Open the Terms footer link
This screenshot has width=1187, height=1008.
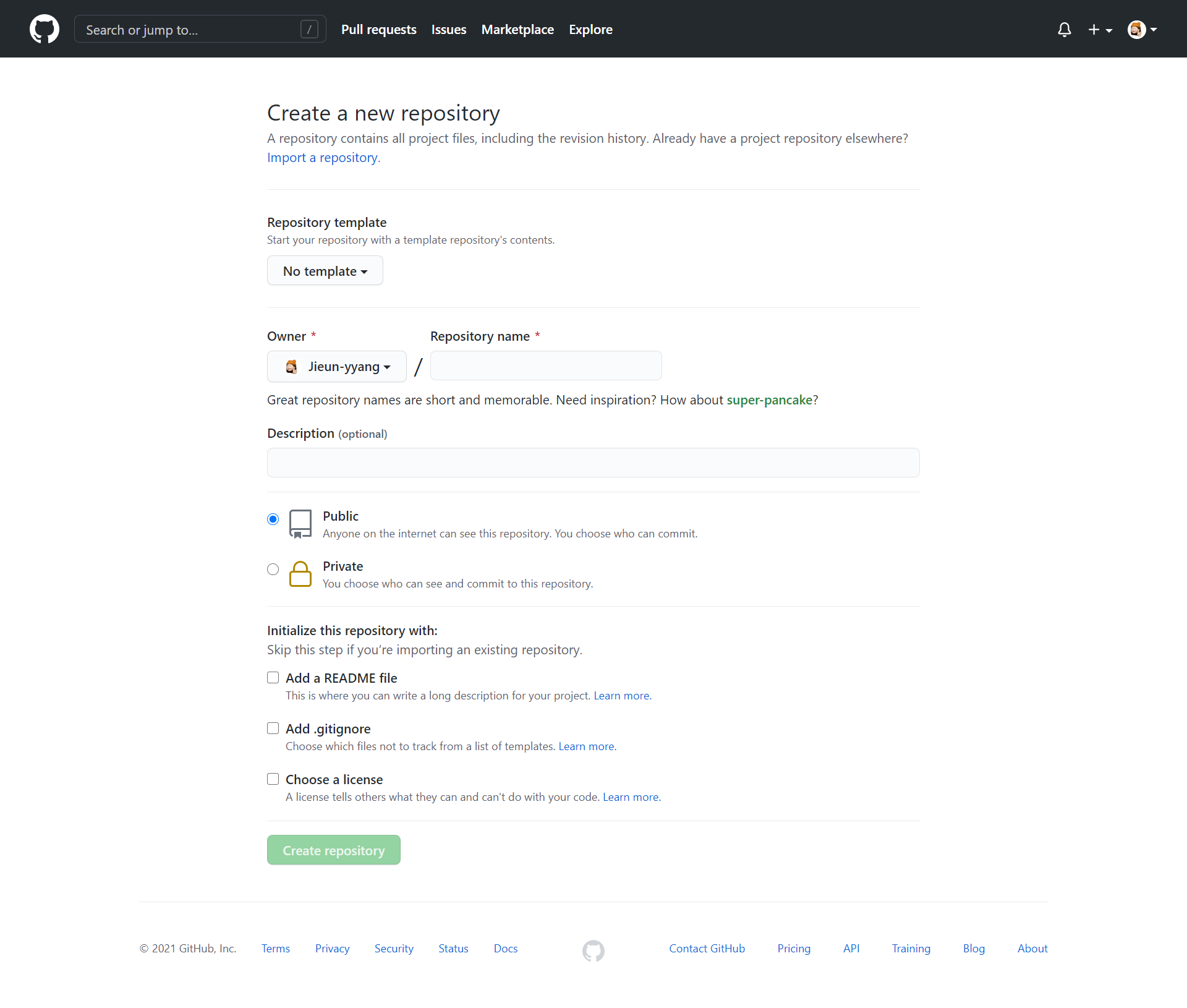pyautogui.click(x=276, y=949)
